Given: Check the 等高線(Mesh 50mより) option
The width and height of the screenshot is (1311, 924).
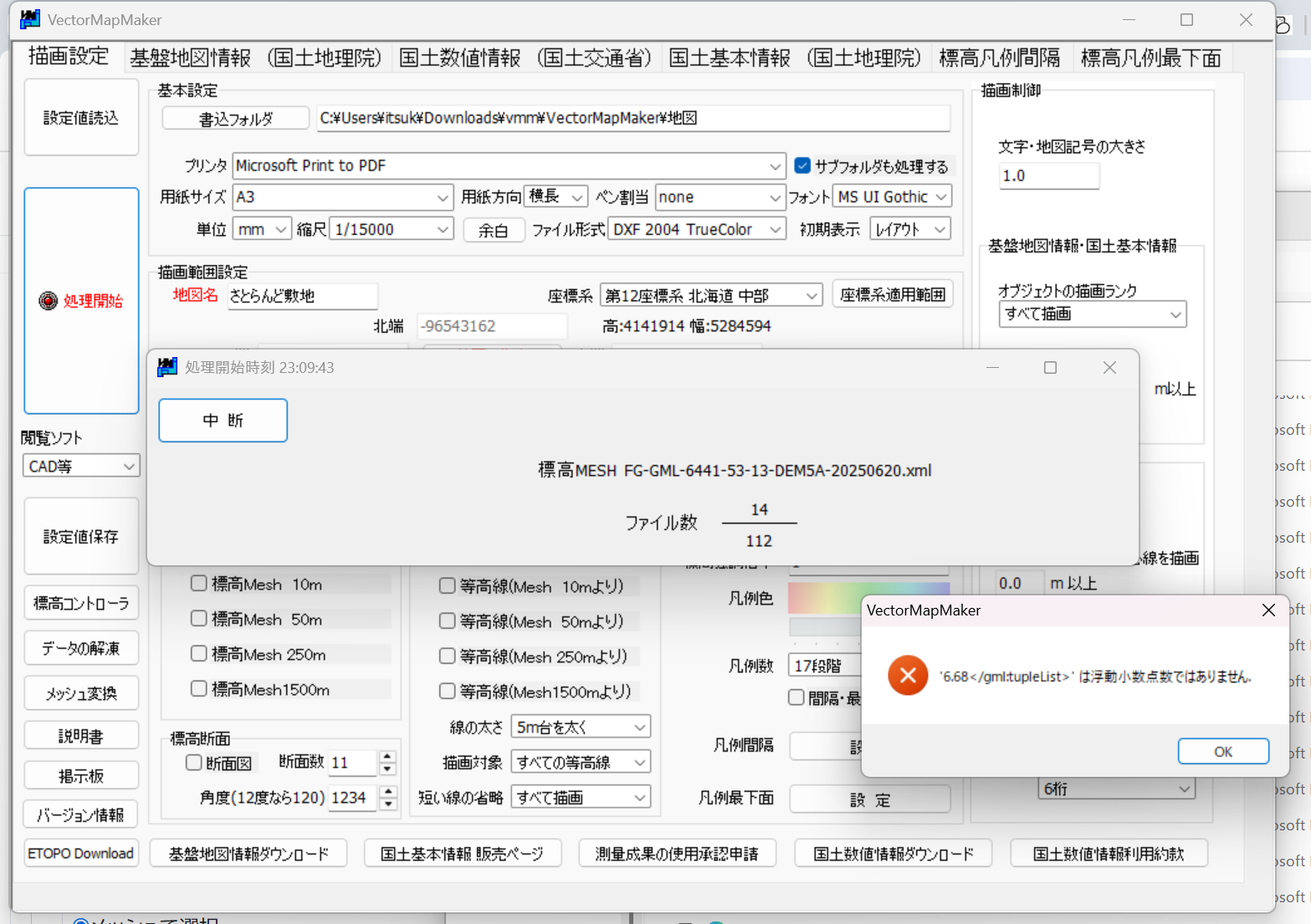Looking at the screenshot, I should point(448,620).
